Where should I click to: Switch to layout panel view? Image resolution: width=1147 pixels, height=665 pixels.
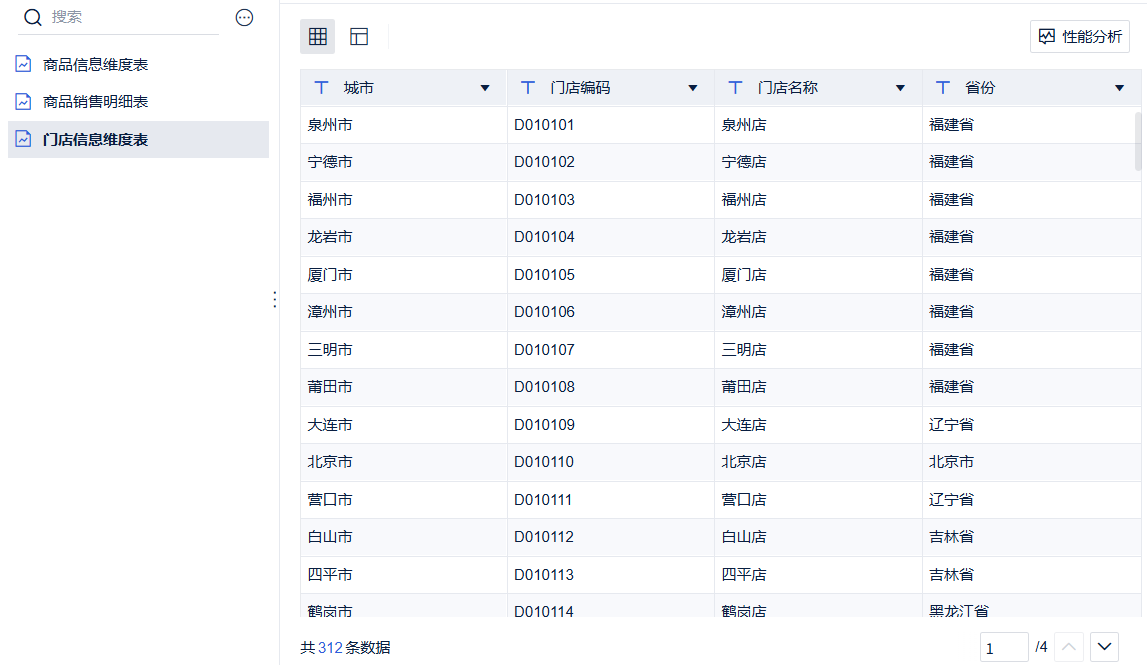point(359,37)
